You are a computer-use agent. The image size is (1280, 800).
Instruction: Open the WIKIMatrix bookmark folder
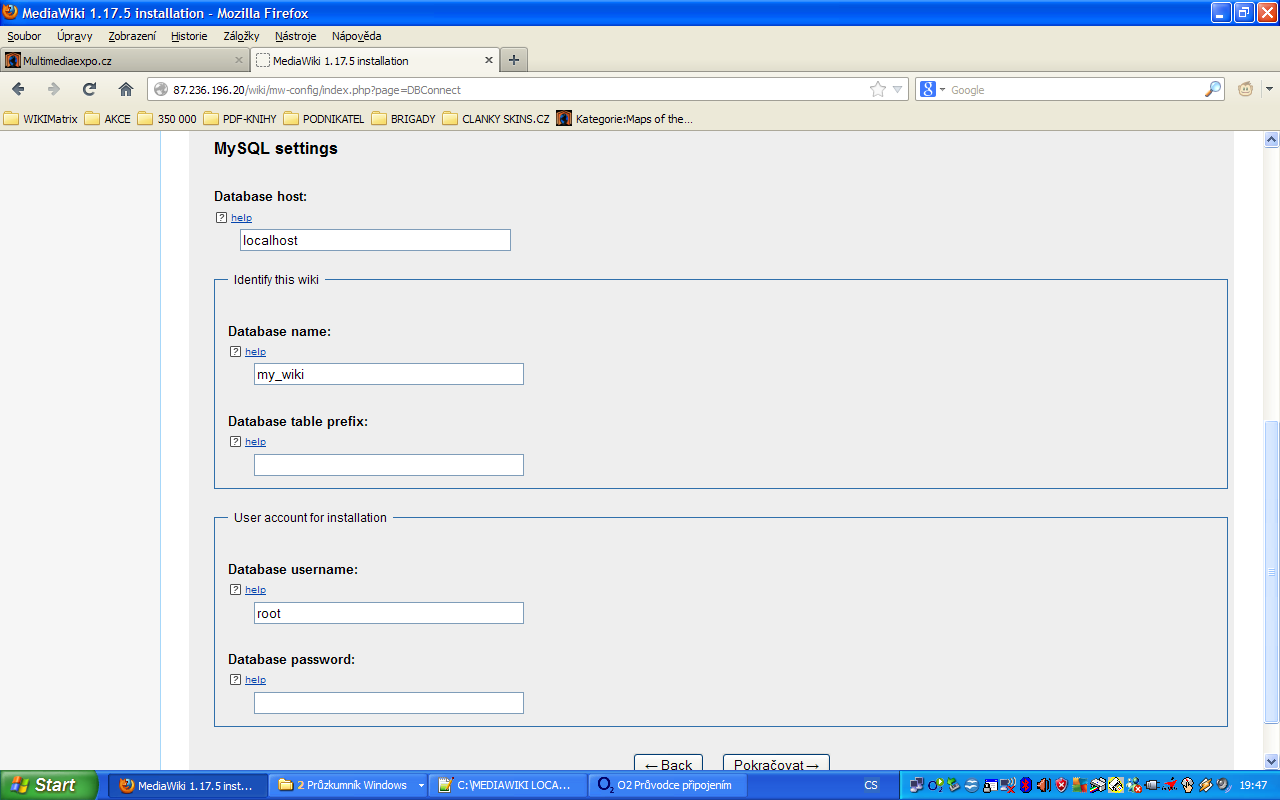(41, 119)
